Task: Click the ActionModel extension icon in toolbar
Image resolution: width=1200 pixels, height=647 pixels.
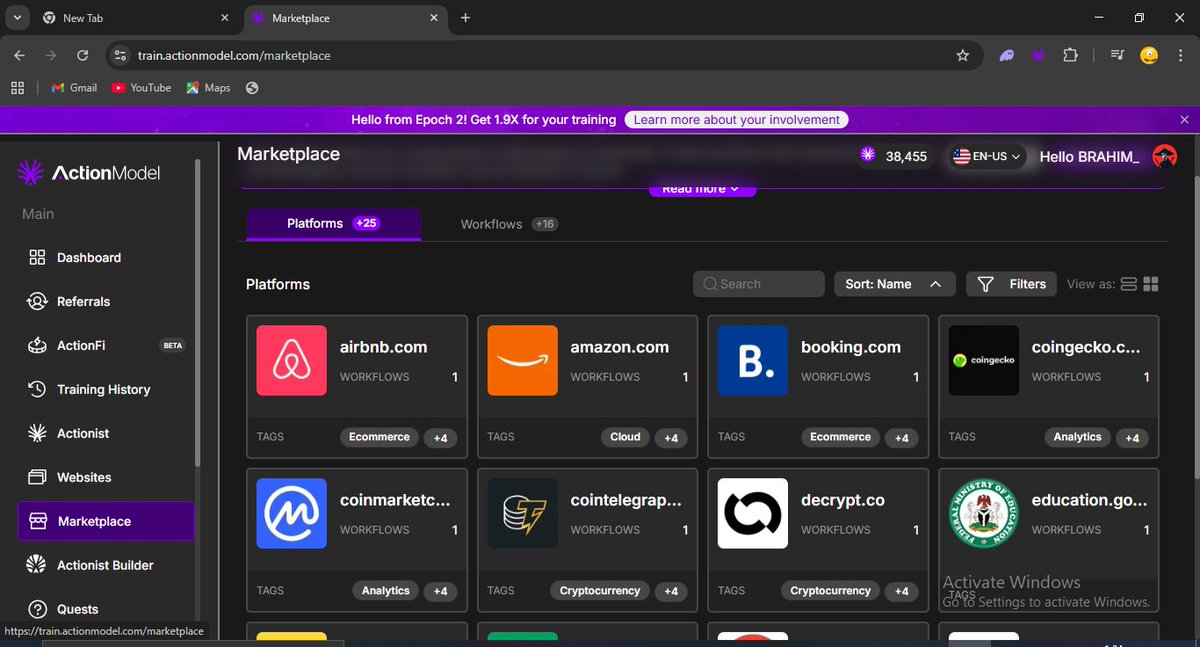Action: coord(1038,56)
